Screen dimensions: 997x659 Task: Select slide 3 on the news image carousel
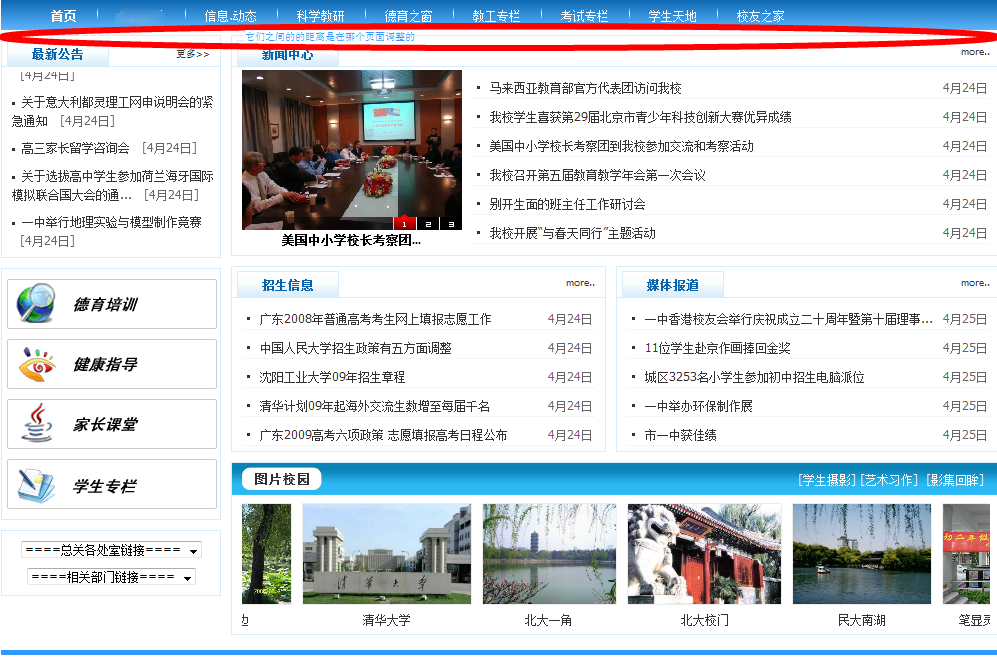click(451, 223)
